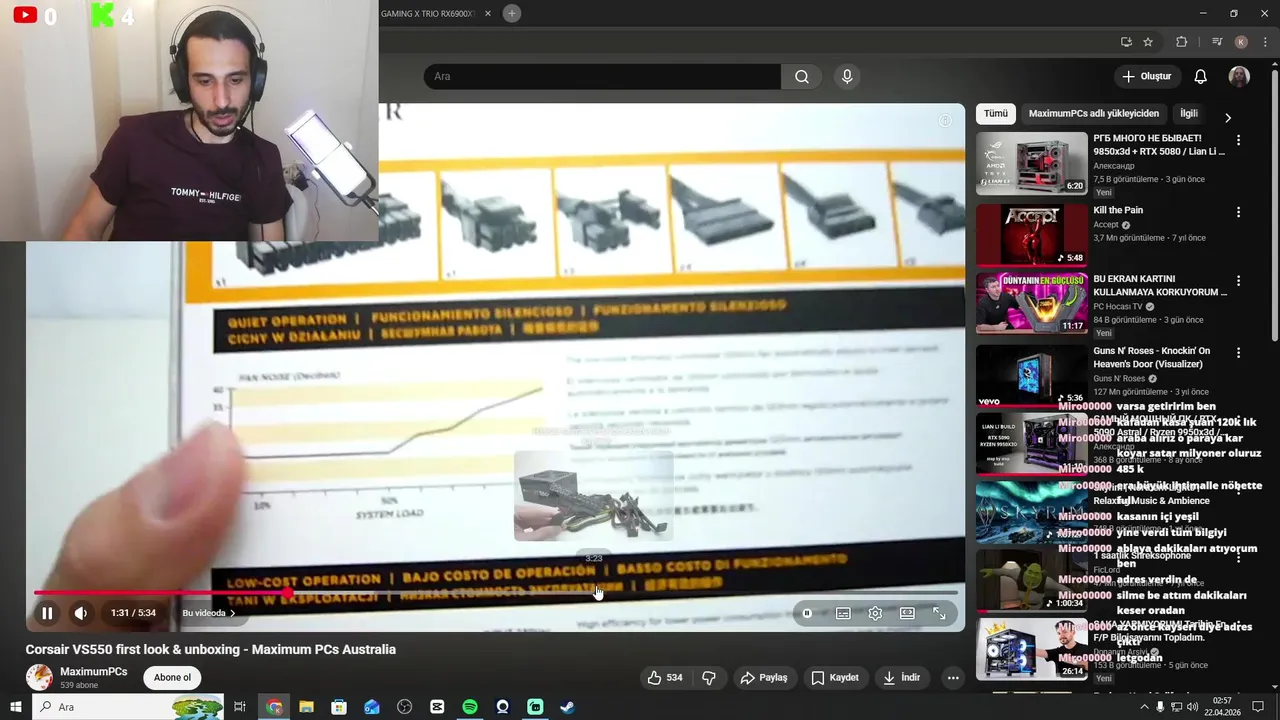Image resolution: width=1280 pixels, height=720 pixels.
Task: Open options for Guns N' Roses video
Action: [x=1238, y=353]
